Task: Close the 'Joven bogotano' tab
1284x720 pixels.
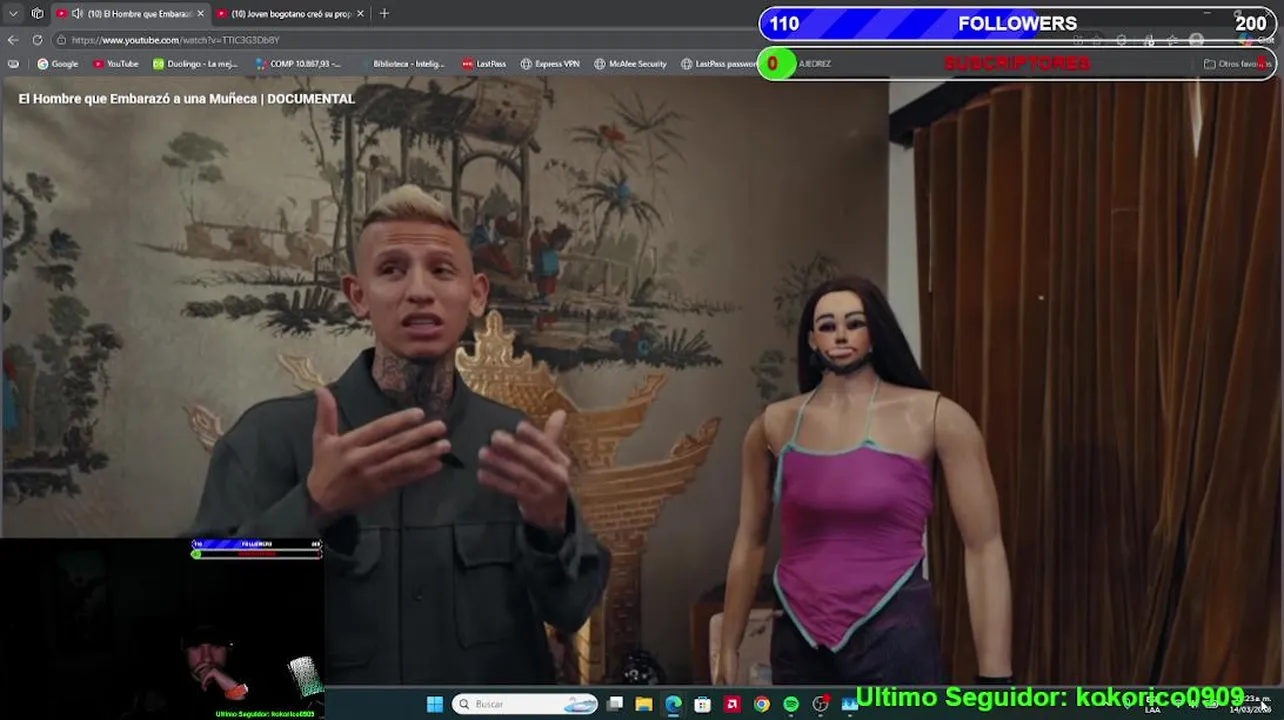Action: click(361, 14)
